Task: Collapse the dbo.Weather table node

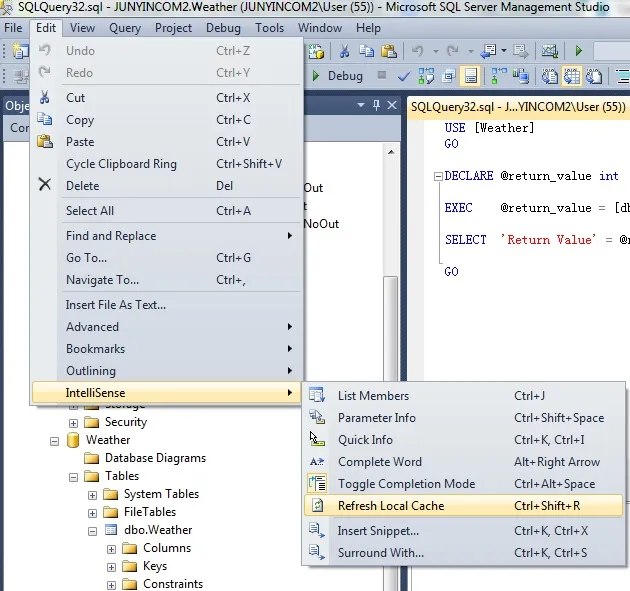Action: point(92,531)
